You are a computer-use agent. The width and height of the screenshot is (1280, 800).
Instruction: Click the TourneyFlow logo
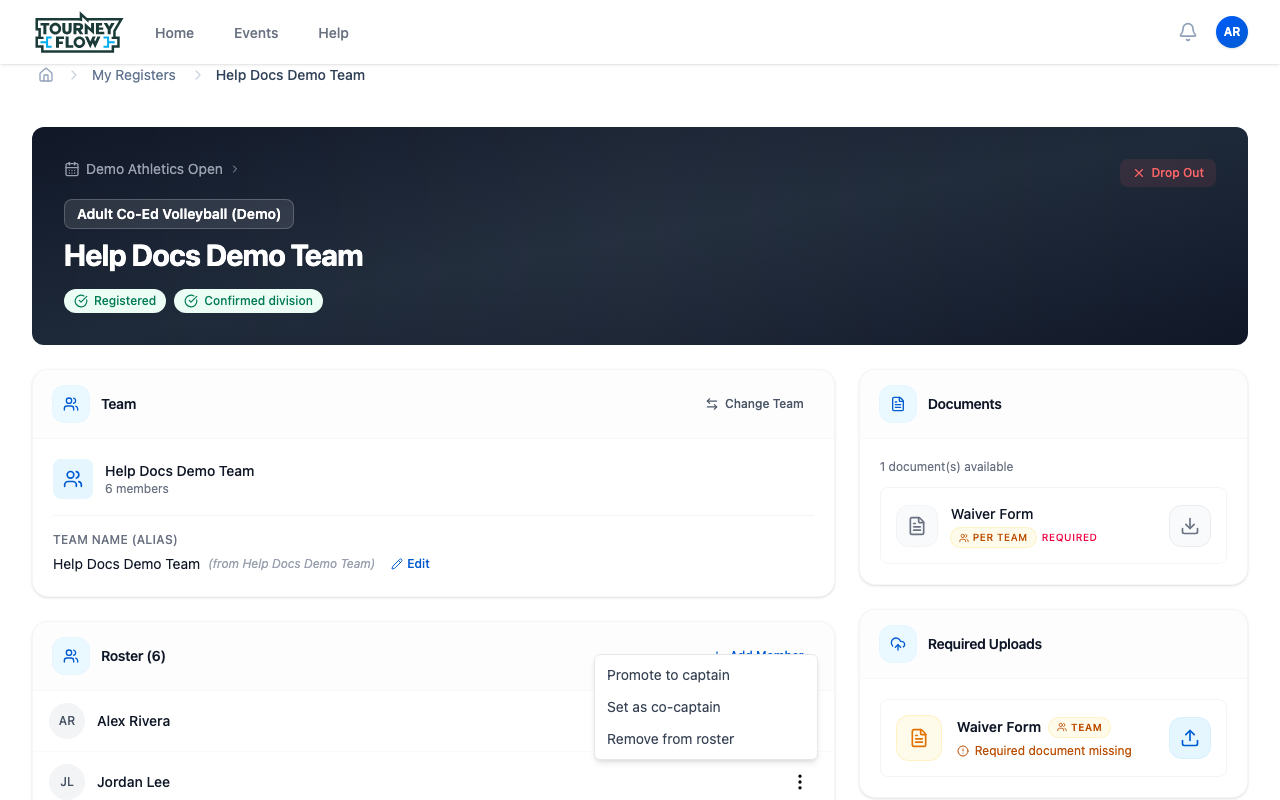pyautogui.click(x=78, y=33)
